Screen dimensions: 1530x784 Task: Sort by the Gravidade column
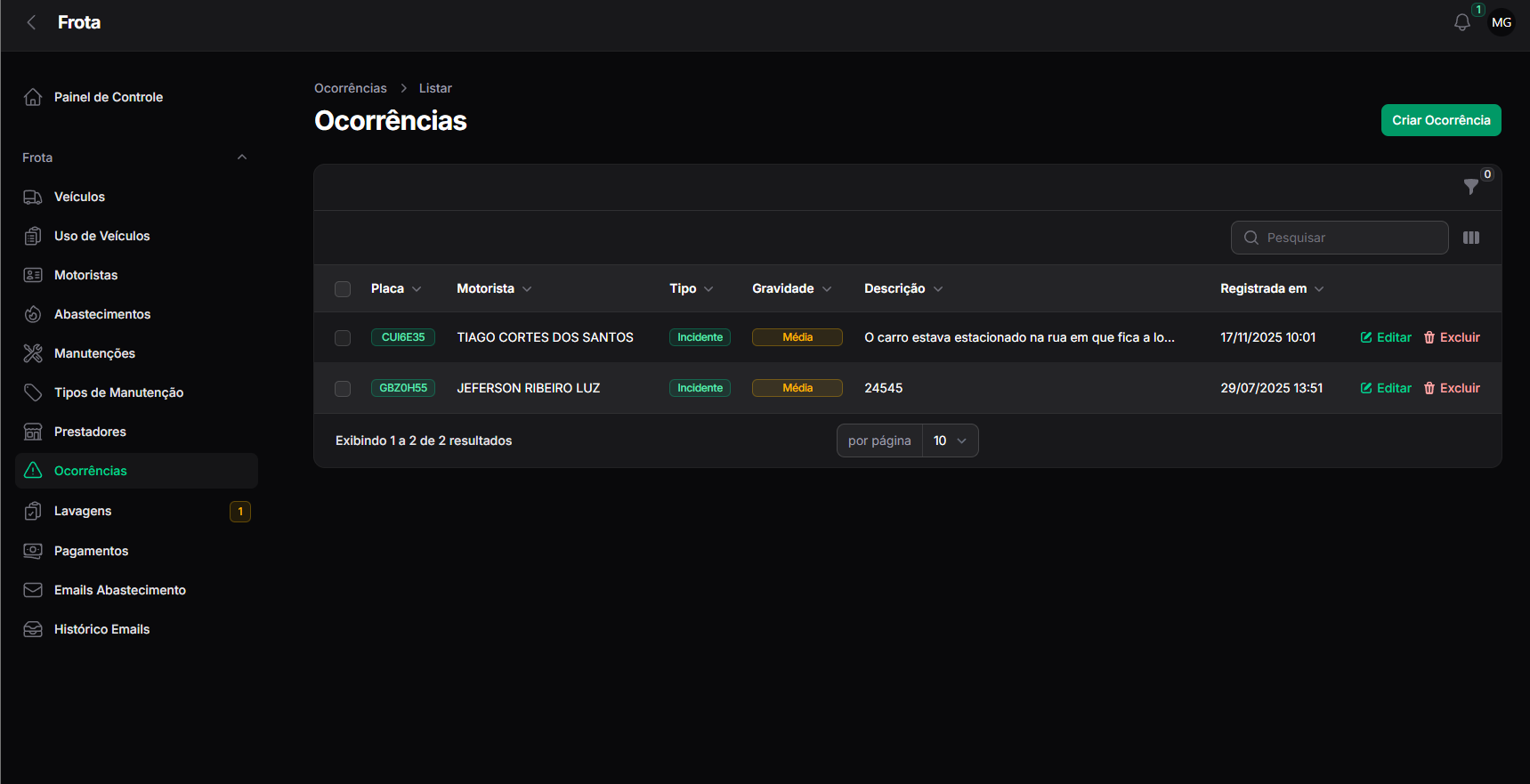coord(792,288)
